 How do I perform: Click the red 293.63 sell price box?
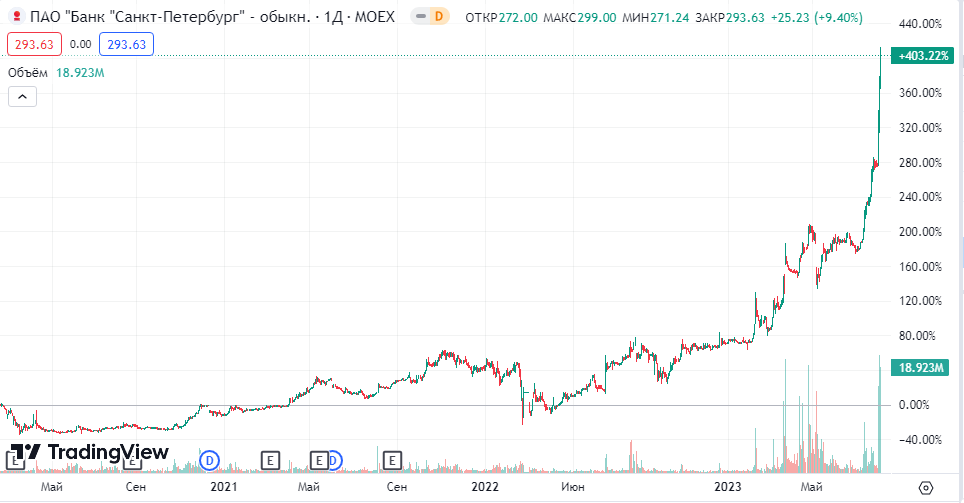tap(34, 44)
